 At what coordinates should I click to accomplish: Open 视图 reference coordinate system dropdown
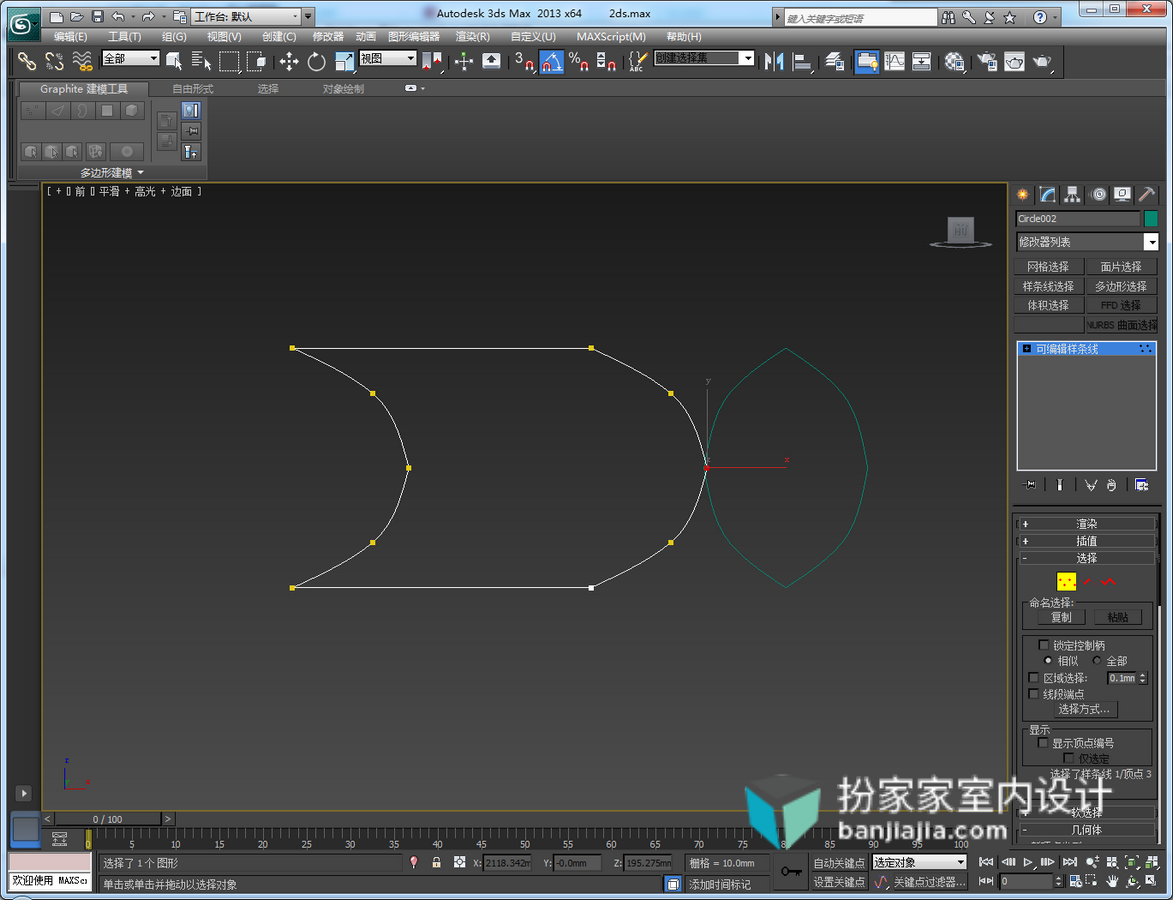[x=388, y=58]
